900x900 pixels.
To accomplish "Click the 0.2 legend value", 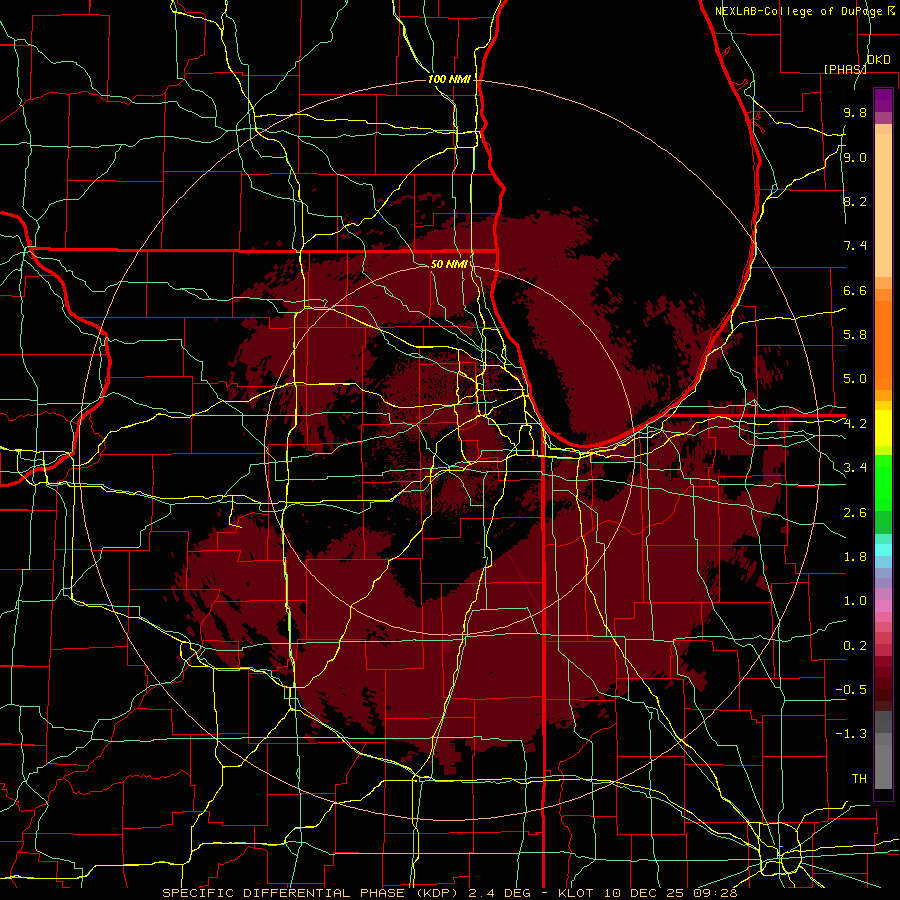I will point(855,646).
